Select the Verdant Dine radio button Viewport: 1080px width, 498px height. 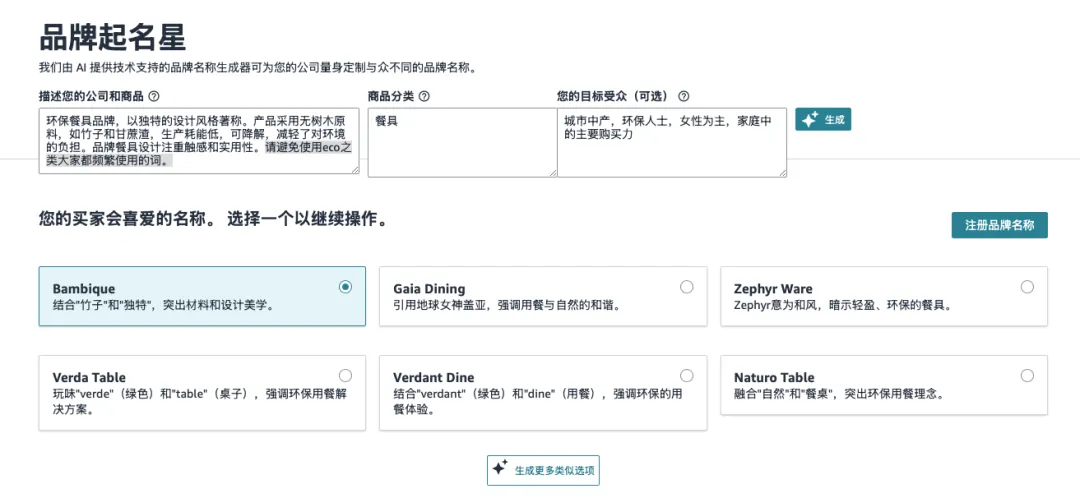coord(687,376)
